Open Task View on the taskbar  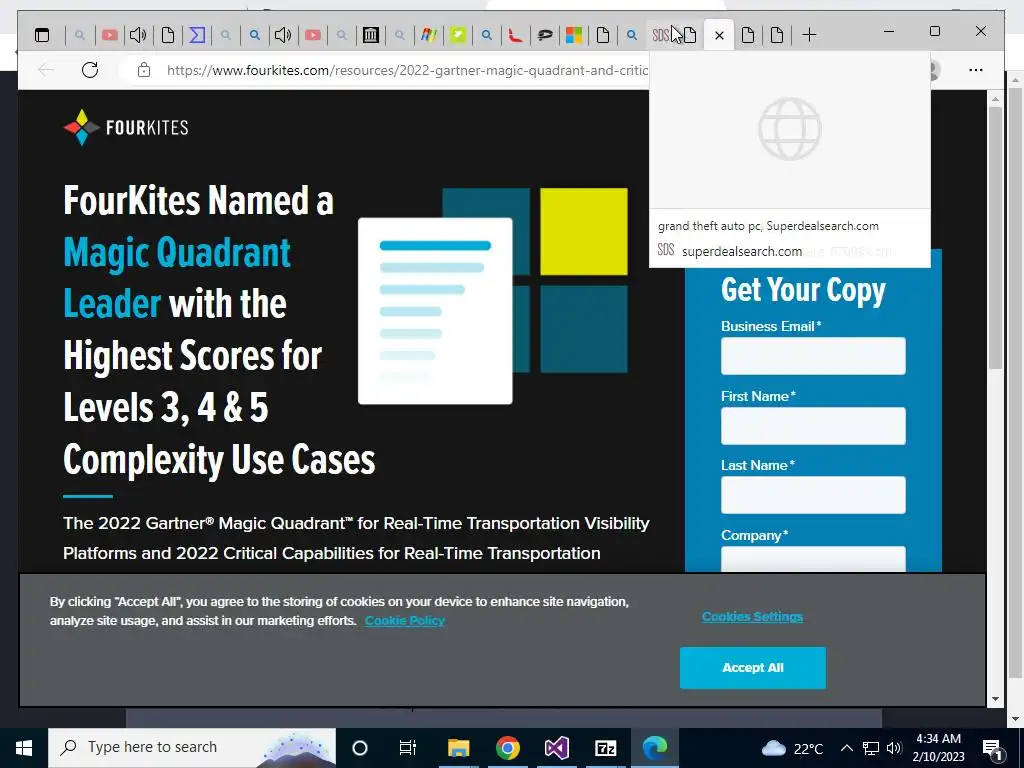(408, 748)
